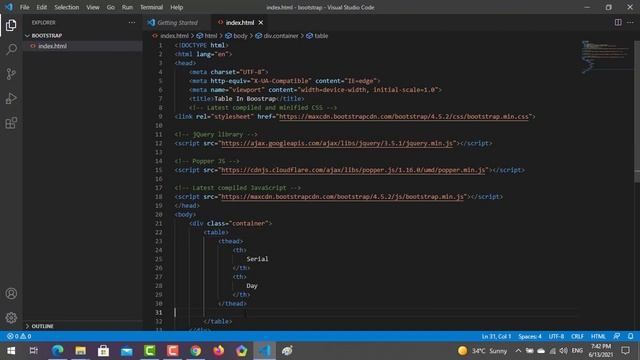Viewport: 640px width, 360px height.
Task: Collapse the BOOTSTRAP folder section
Action: (47, 36)
